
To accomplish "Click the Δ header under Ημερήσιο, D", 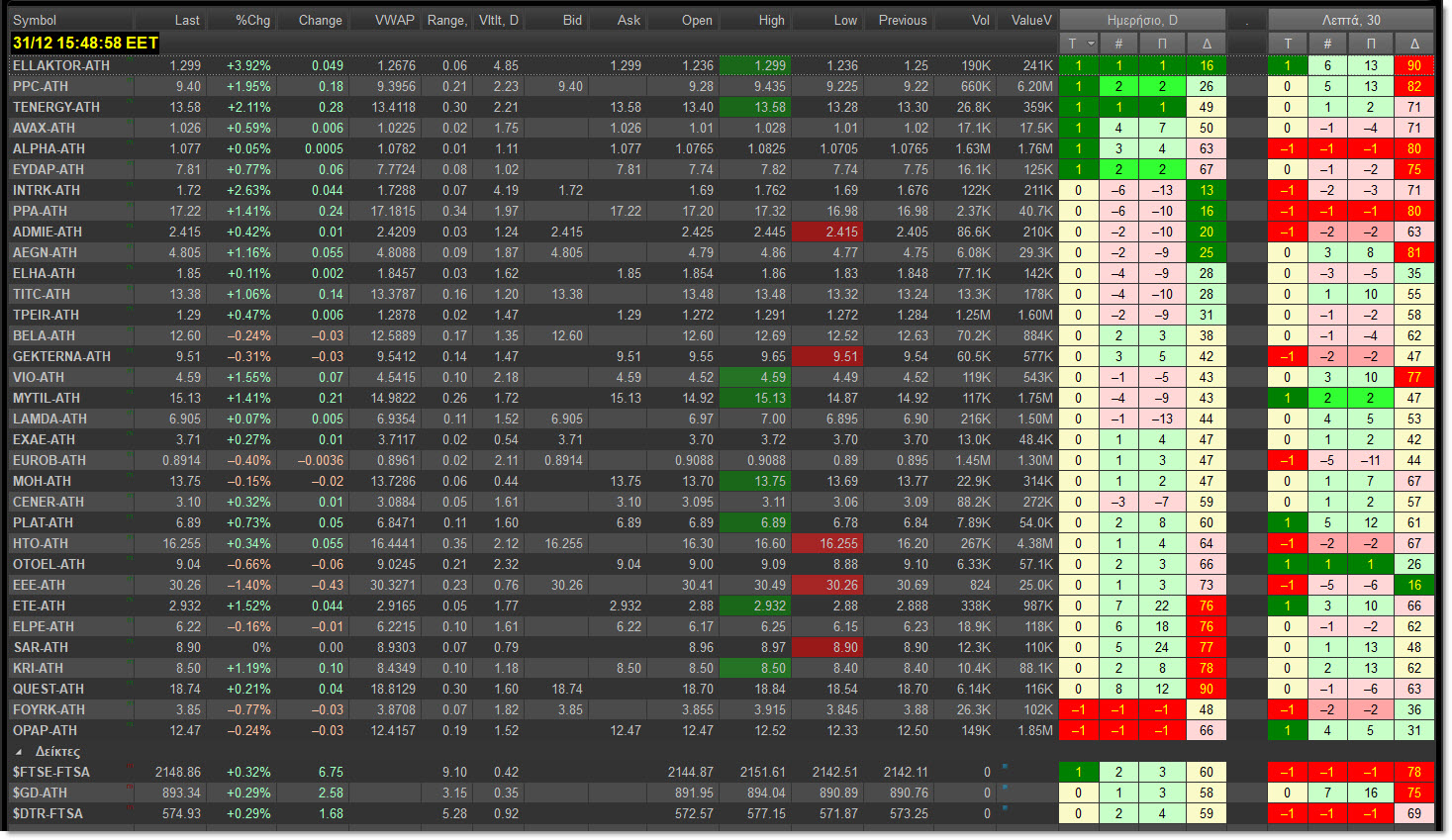I will point(1207,44).
